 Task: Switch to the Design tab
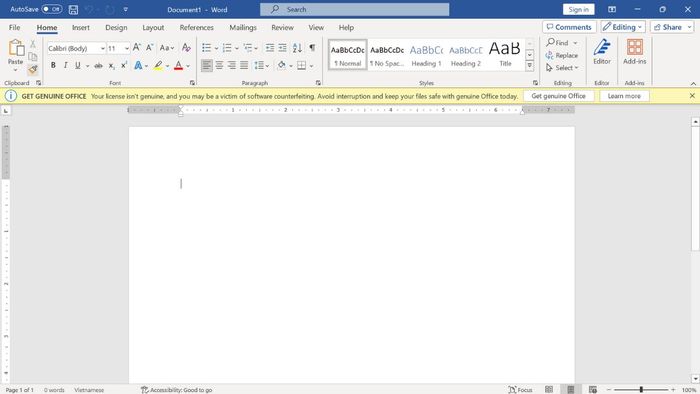point(116,27)
